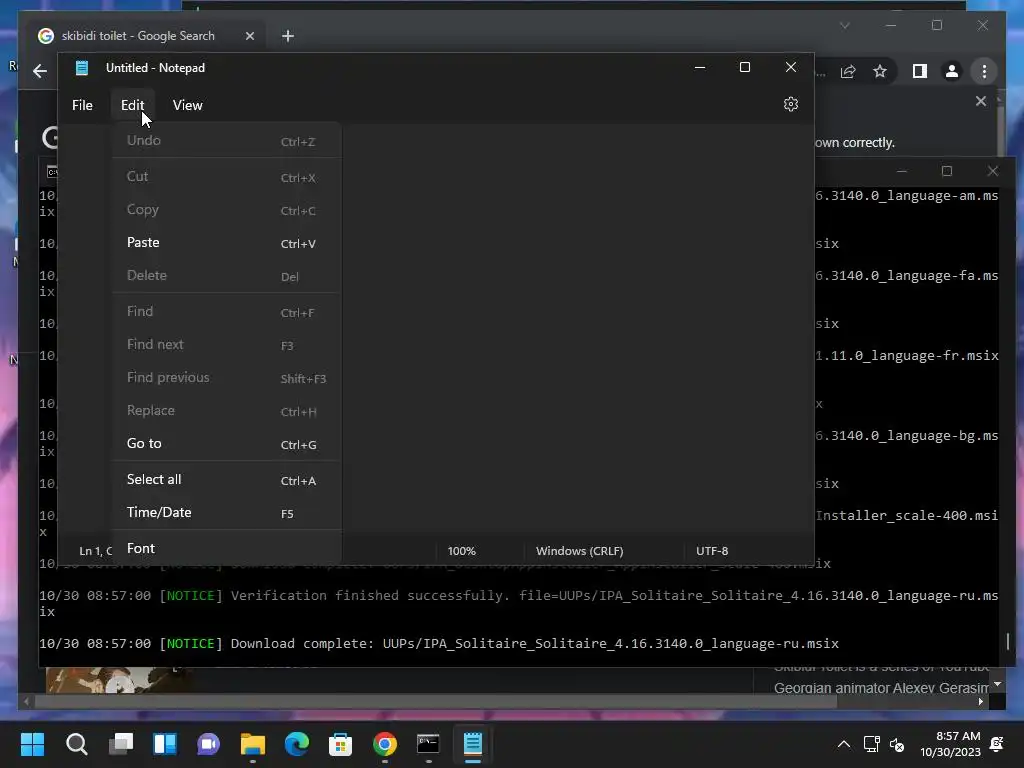Click Find entry in Edit menu
Viewport: 1024px width, 768px height.
point(227,312)
